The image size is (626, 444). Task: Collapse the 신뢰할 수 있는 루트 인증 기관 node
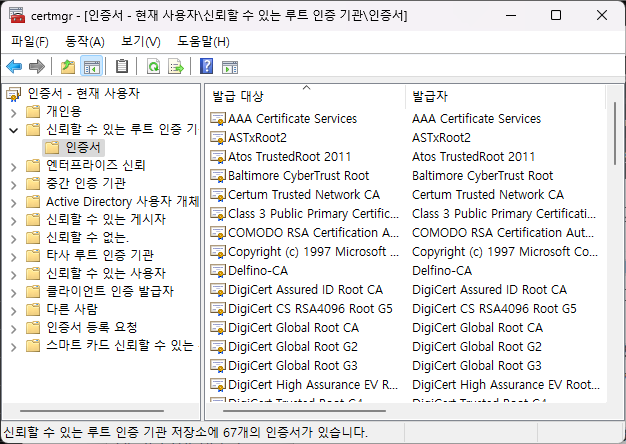(14, 130)
